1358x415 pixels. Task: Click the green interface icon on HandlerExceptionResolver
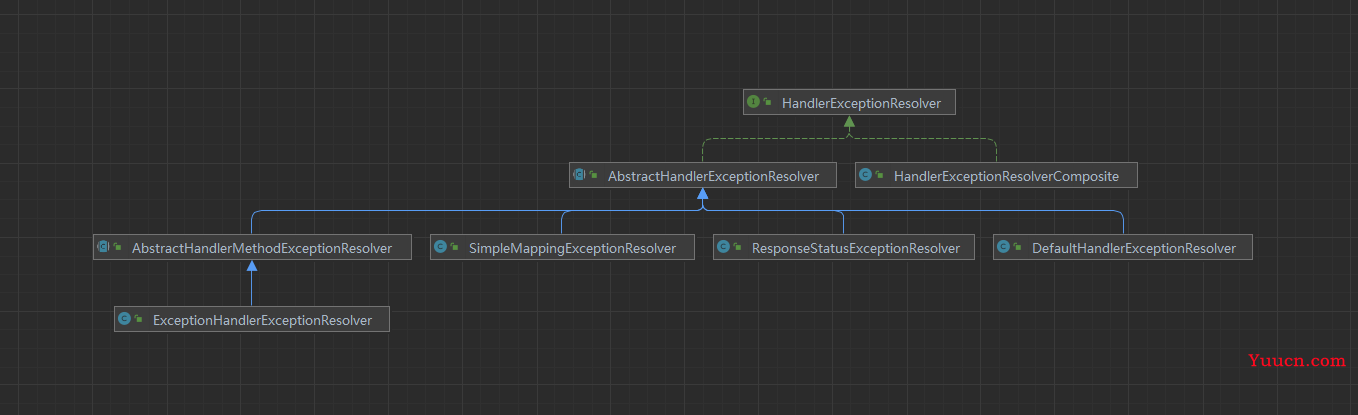coord(753,102)
